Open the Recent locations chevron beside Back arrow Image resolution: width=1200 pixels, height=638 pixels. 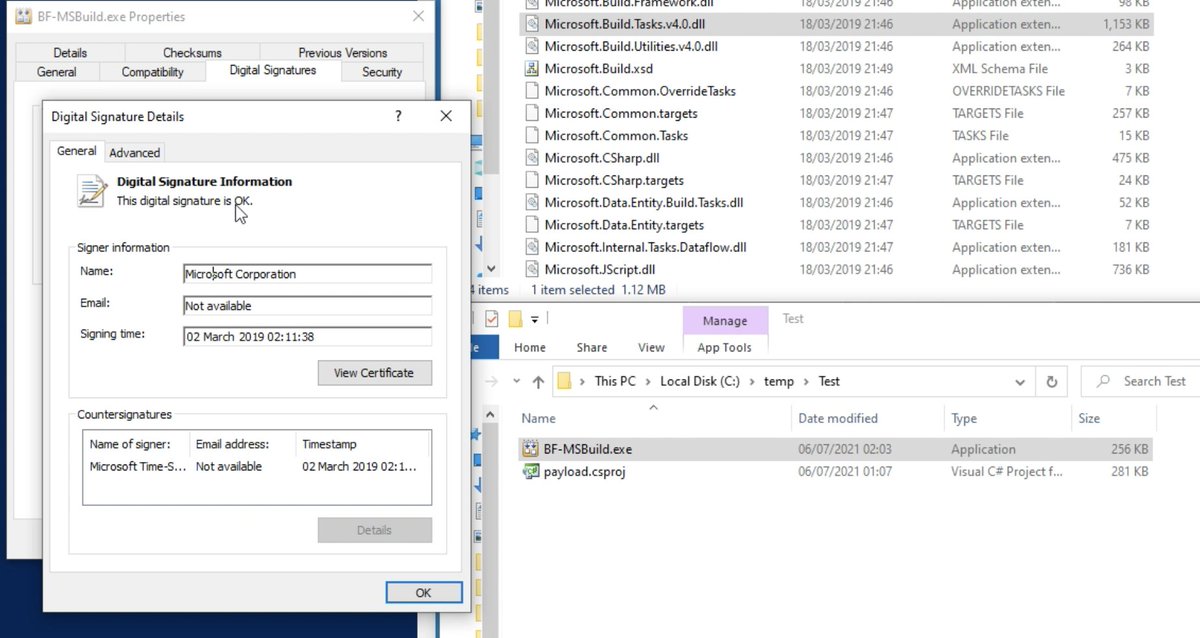(x=516, y=382)
